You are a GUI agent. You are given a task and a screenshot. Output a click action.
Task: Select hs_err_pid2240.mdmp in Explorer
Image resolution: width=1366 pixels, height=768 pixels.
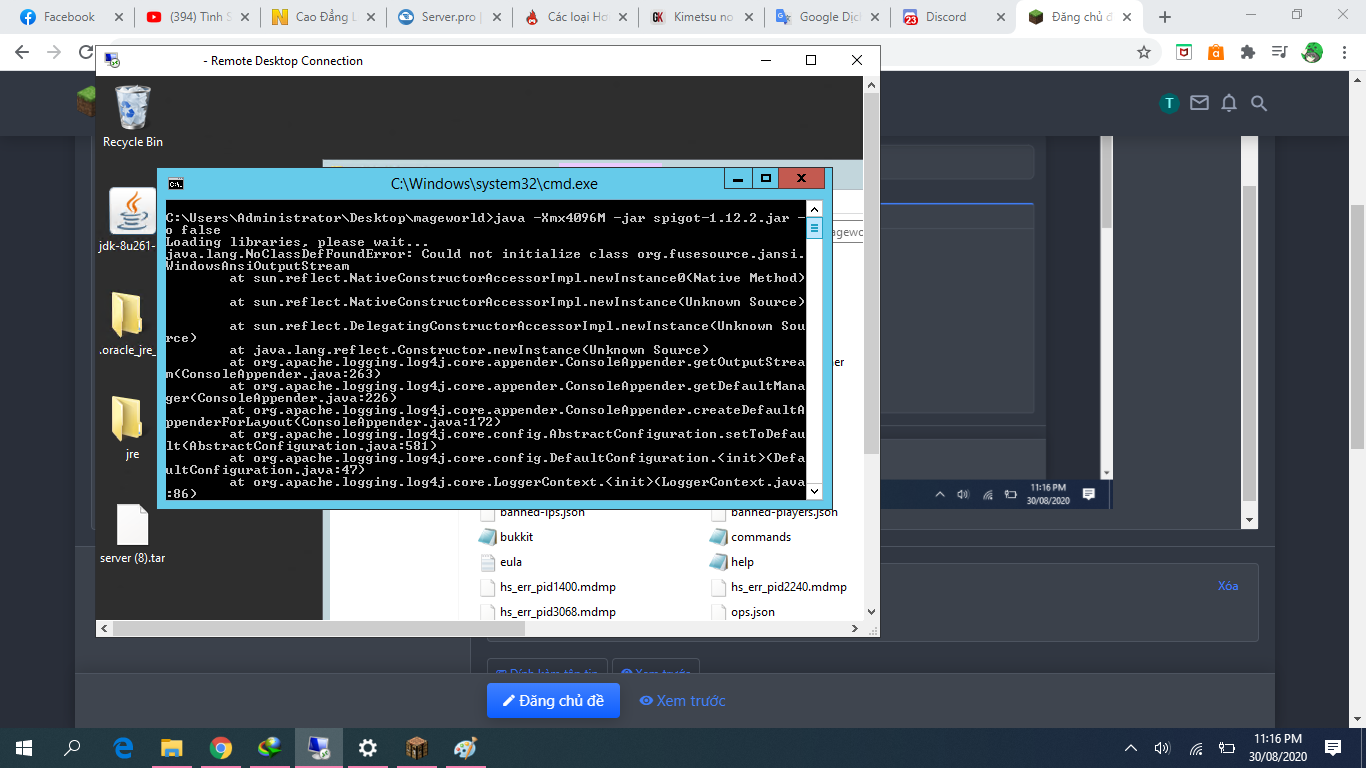(x=778, y=587)
